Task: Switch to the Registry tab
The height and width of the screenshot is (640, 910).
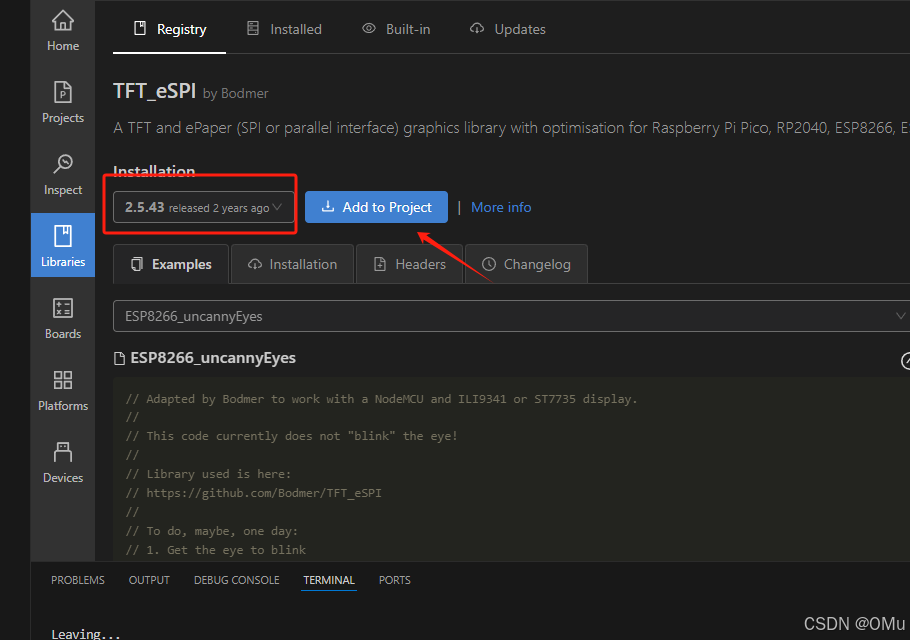Action: coord(169,29)
